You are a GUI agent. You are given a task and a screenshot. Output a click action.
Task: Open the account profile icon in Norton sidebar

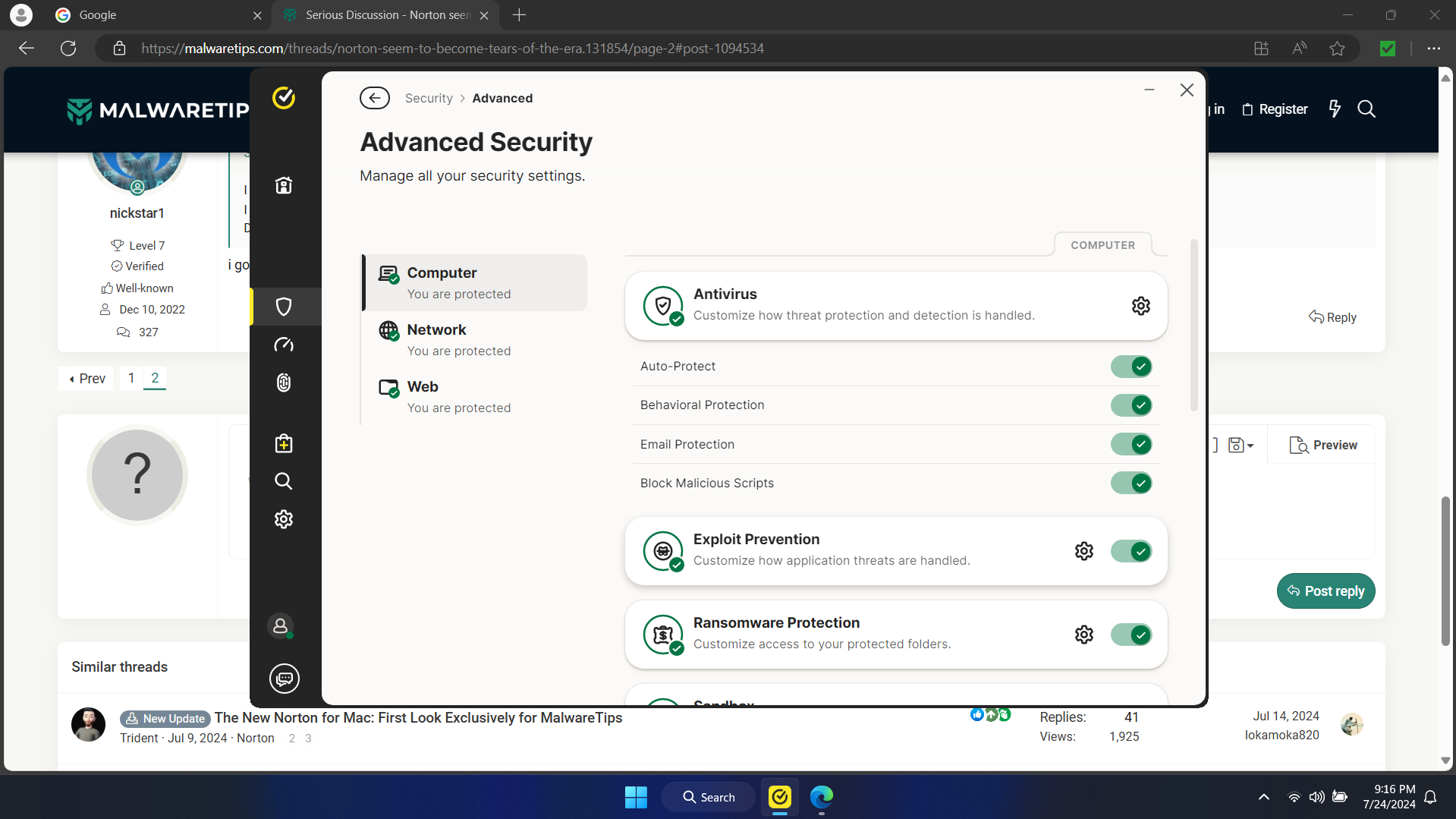coord(281,626)
